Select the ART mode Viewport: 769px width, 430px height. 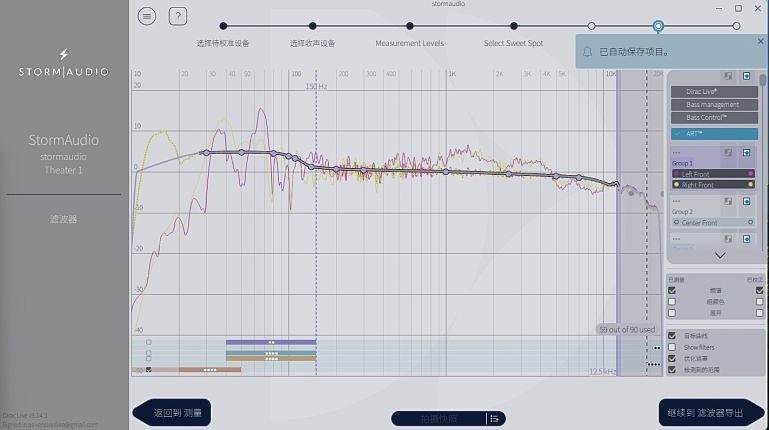pyautogui.click(x=714, y=133)
